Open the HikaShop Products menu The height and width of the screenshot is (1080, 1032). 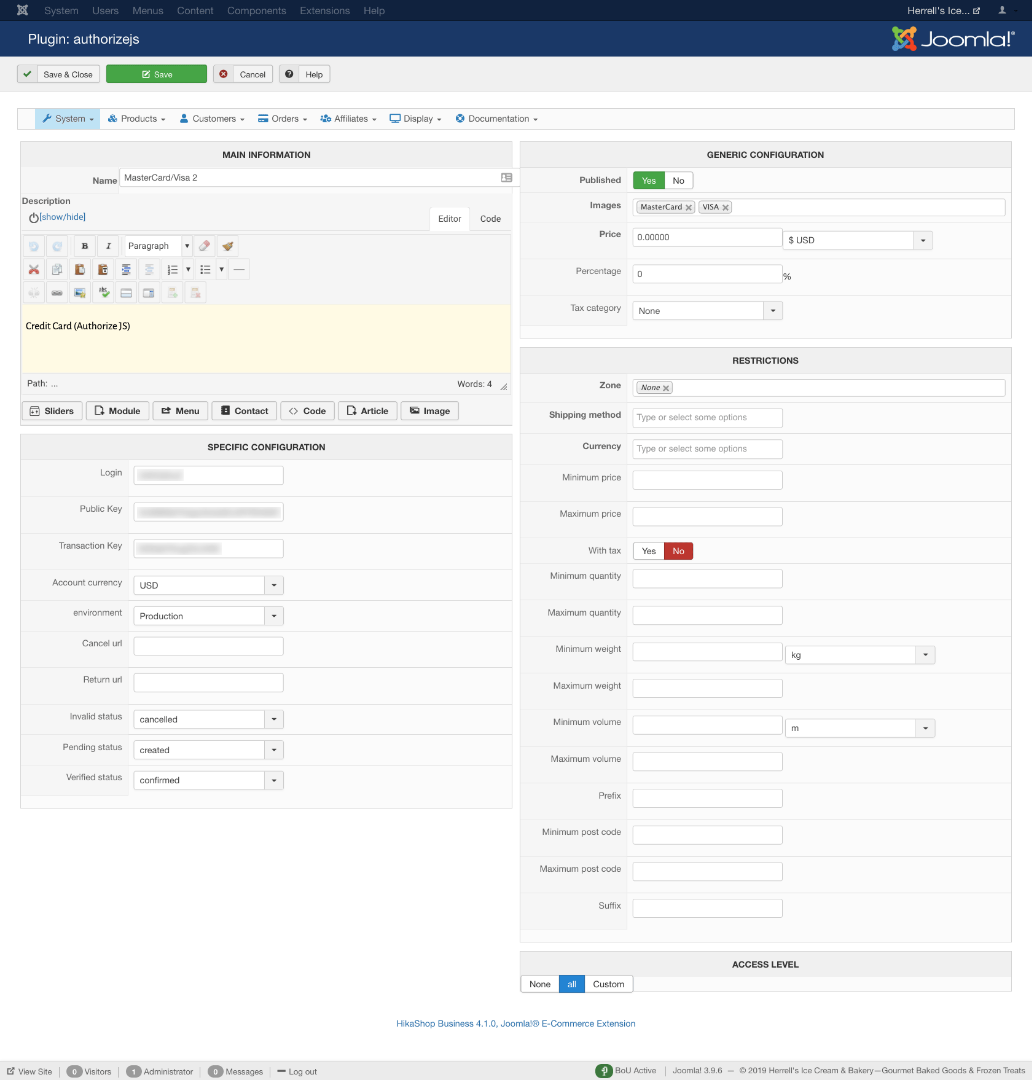136,119
